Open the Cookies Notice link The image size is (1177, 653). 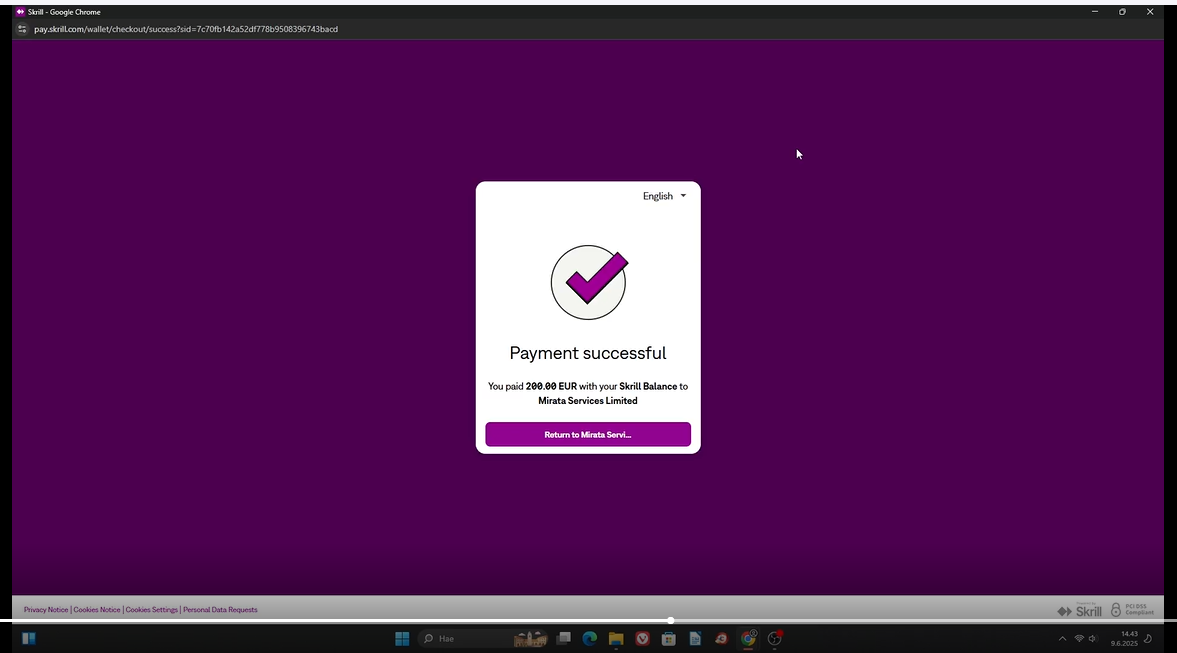97,609
